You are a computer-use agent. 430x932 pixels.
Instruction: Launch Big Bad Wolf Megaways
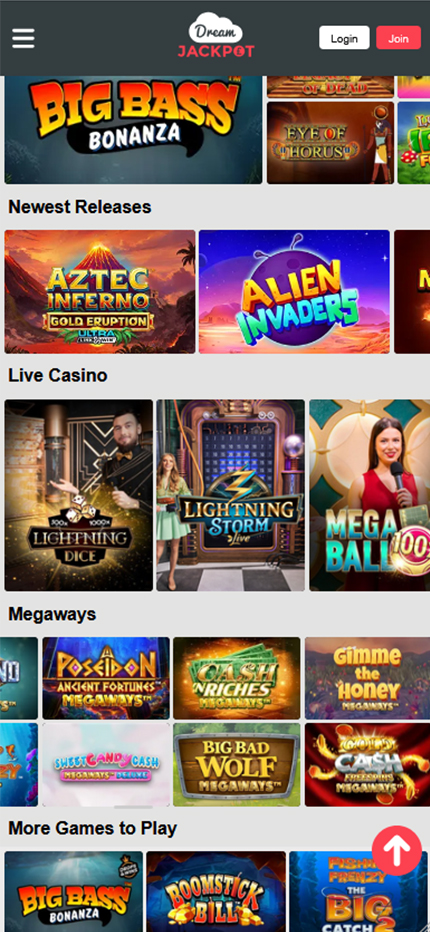pyautogui.click(x=237, y=764)
